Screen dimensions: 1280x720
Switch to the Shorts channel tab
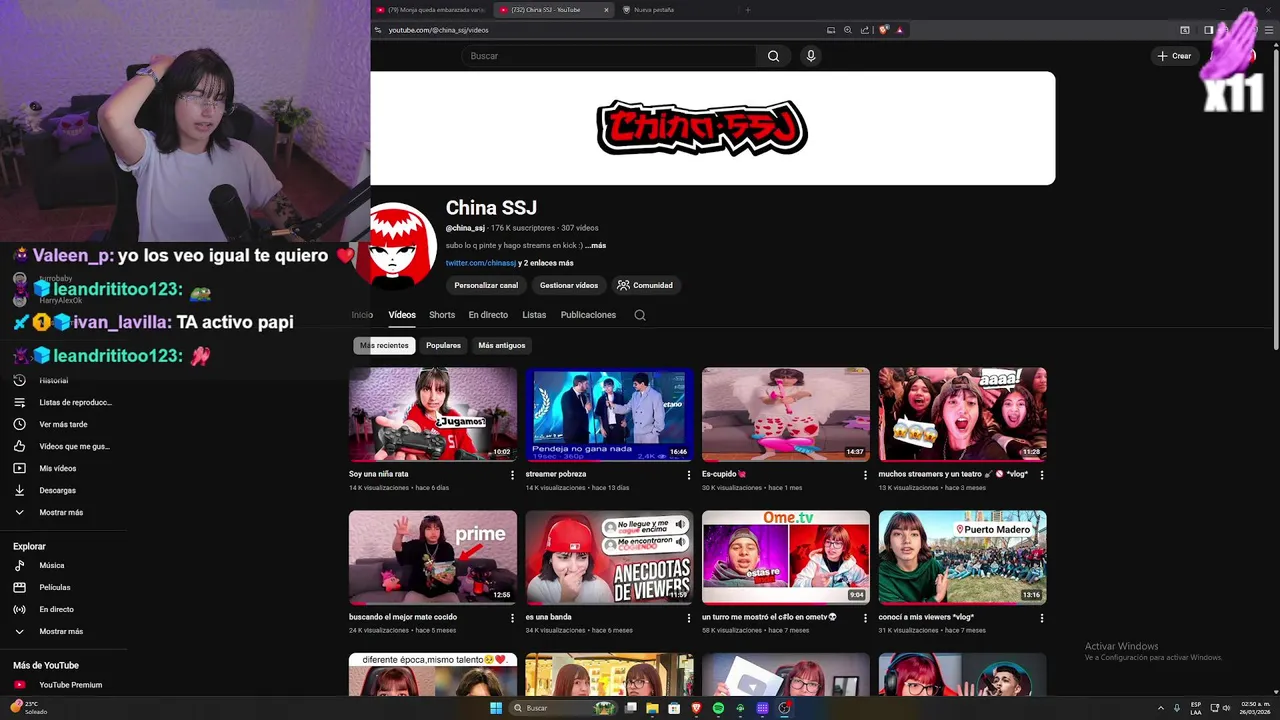point(442,315)
